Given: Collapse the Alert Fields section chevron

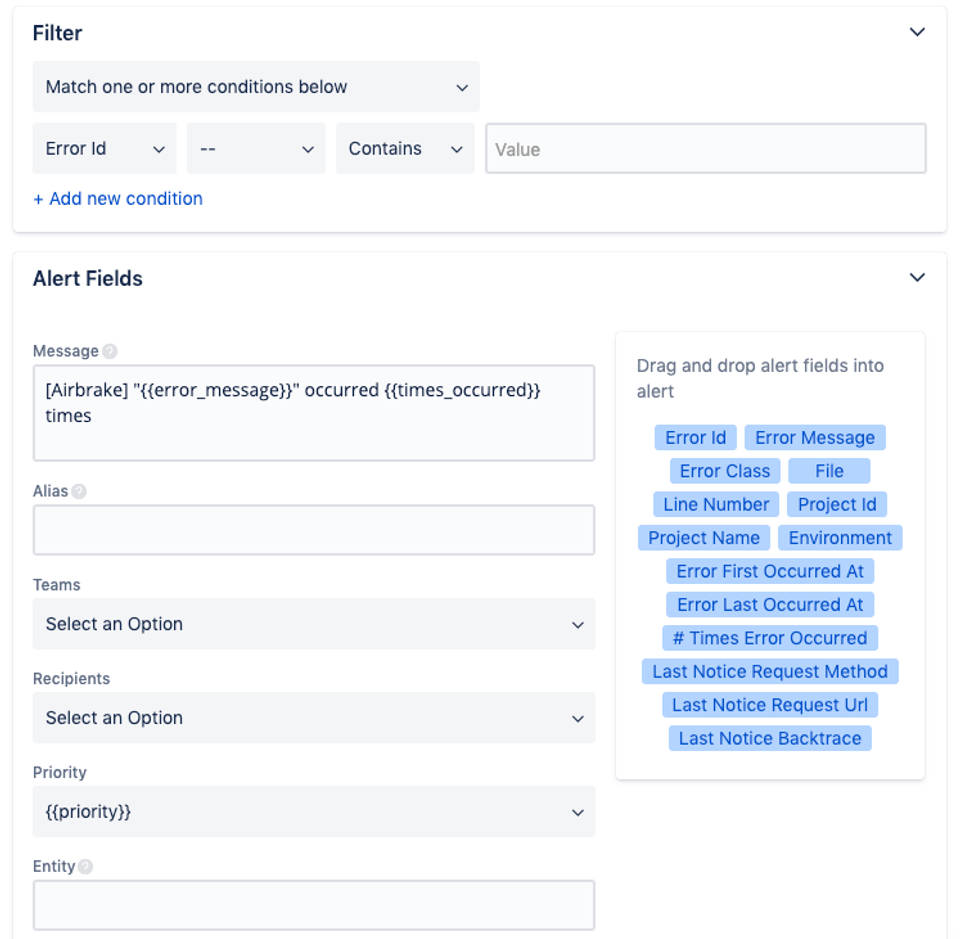Looking at the screenshot, I should point(917,277).
